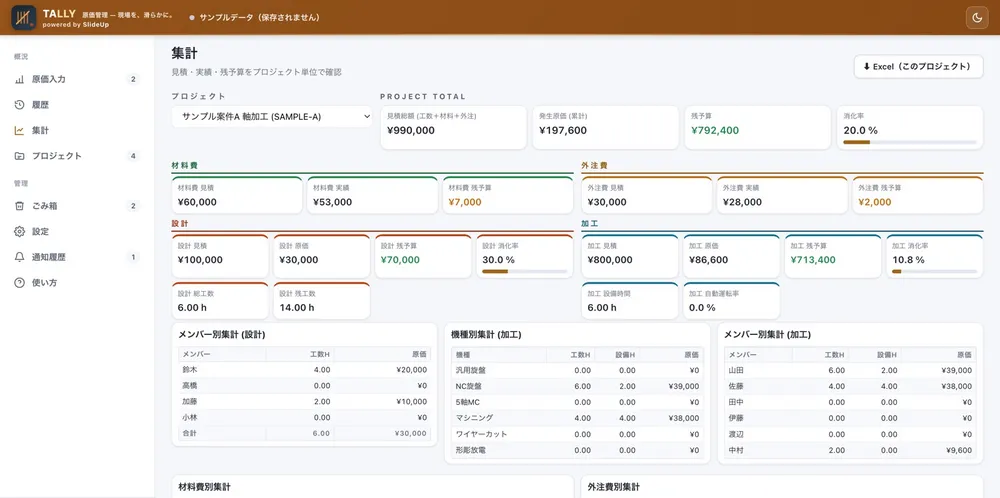The width and height of the screenshot is (1000, 498).
Task: Click the ごみ箱 trash icon
Action: point(19,206)
